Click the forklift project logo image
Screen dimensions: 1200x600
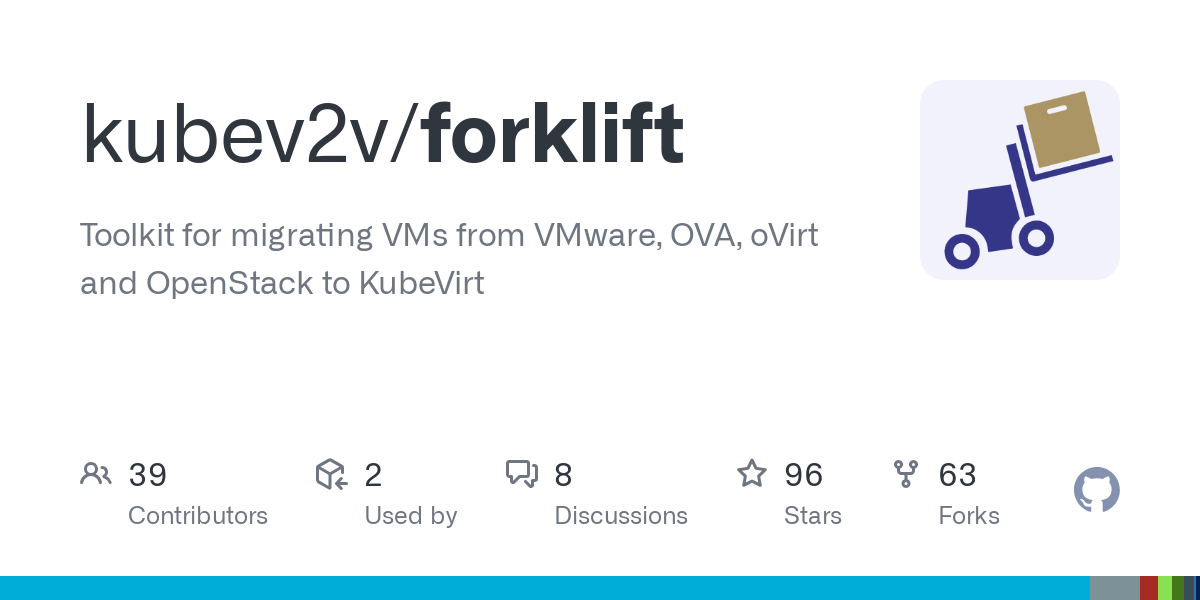tap(1020, 180)
